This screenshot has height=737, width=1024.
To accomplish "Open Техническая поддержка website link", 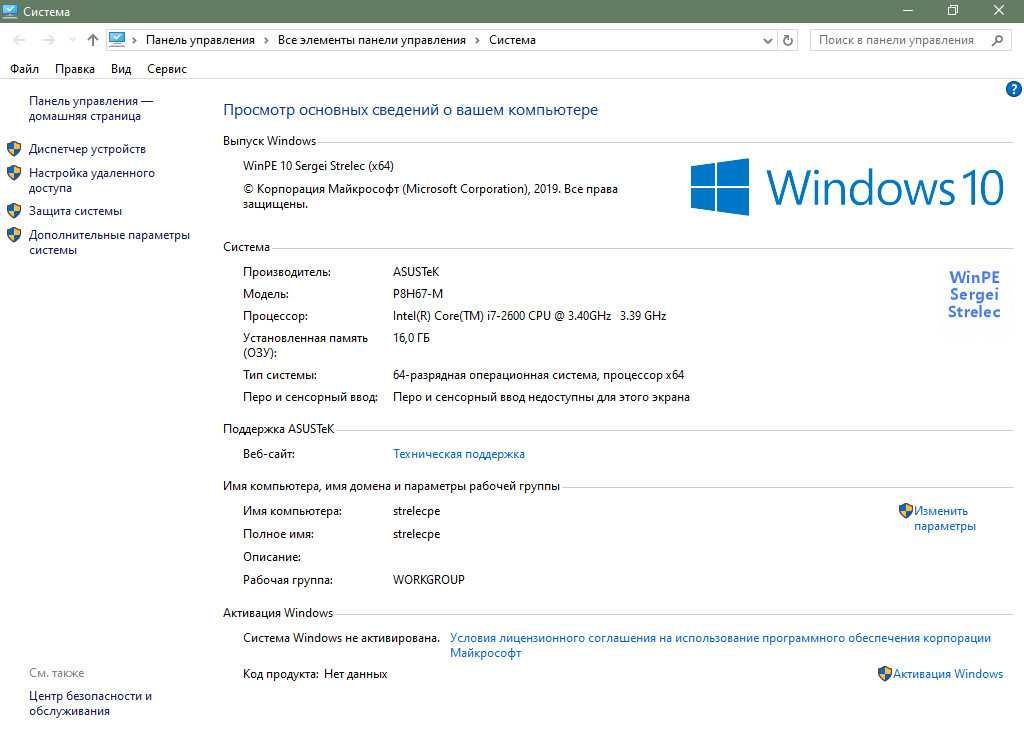I will (459, 454).
